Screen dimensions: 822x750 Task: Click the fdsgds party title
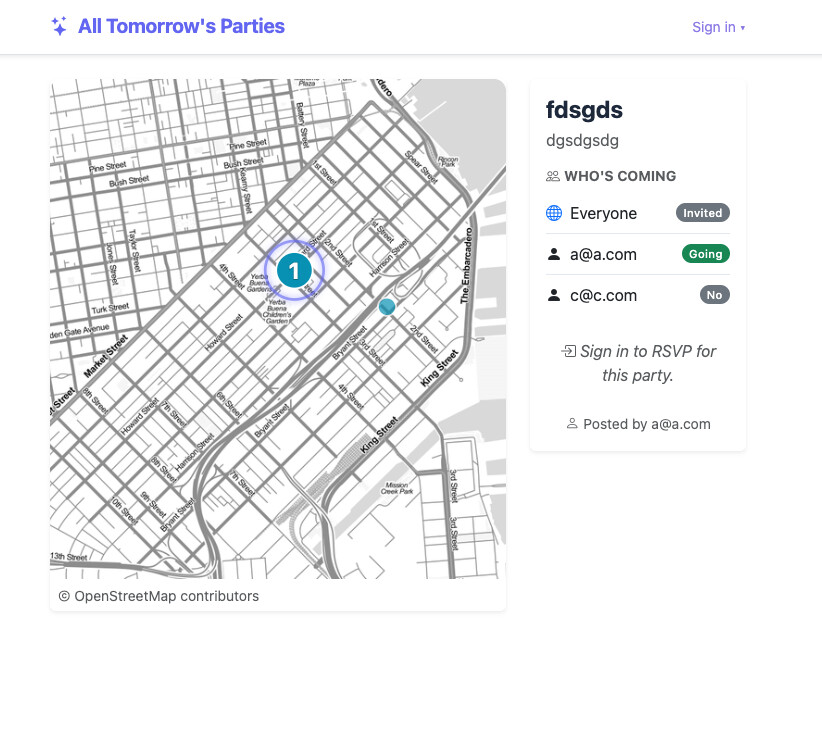pos(584,110)
